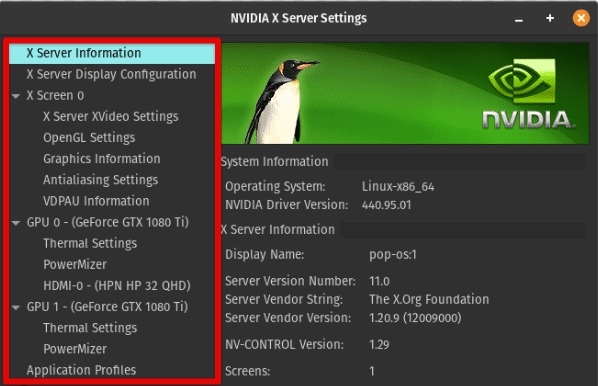Open Antialiasing Settings page
598x386 pixels.
pos(100,180)
